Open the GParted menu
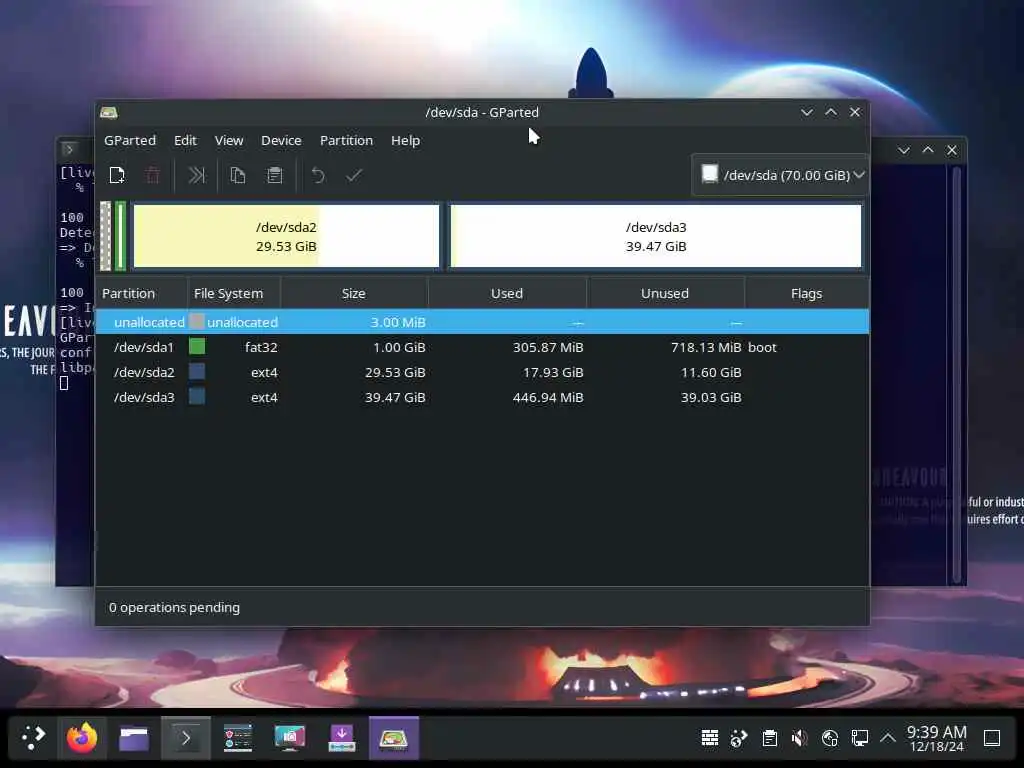Viewport: 1024px width, 768px height. 130,140
